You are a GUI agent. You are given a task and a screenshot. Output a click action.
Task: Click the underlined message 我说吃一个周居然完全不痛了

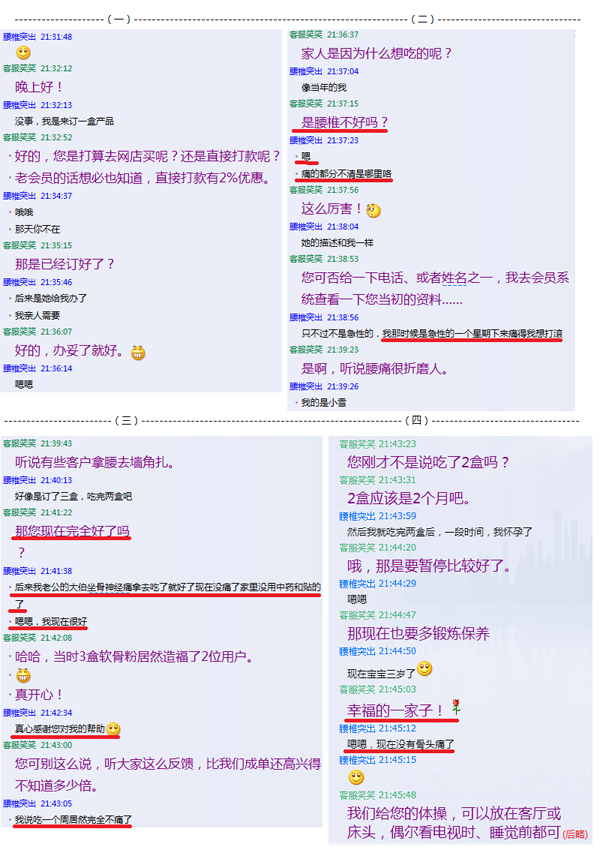(73, 820)
